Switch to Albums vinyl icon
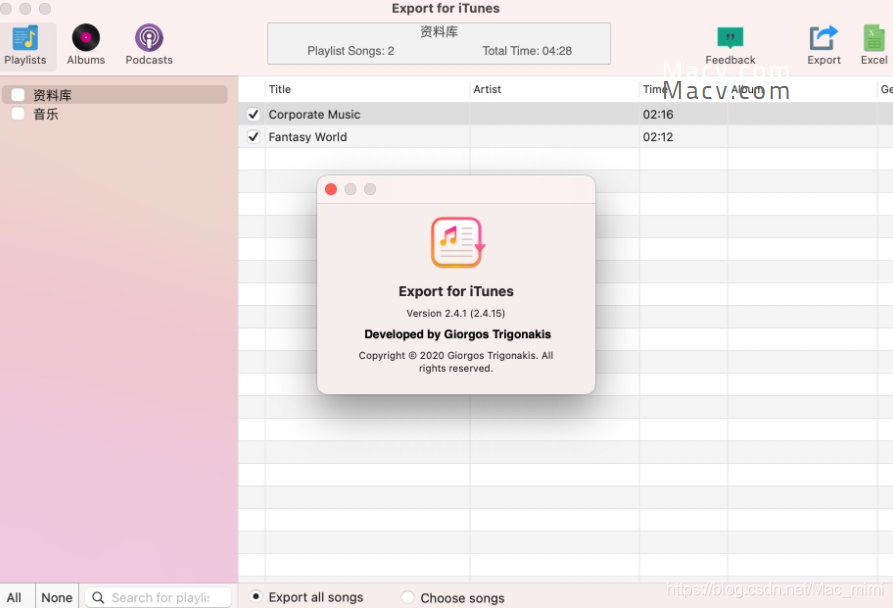 tap(85, 38)
